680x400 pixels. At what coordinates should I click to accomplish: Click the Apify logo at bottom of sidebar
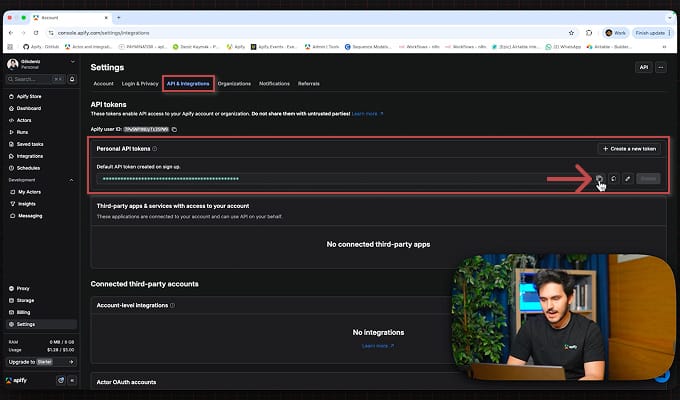click(x=16, y=380)
